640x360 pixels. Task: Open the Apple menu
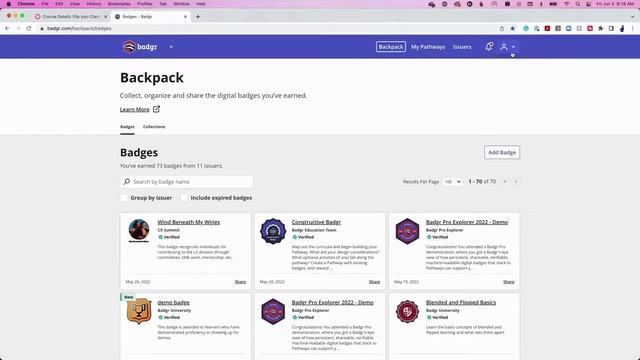point(9,4)
